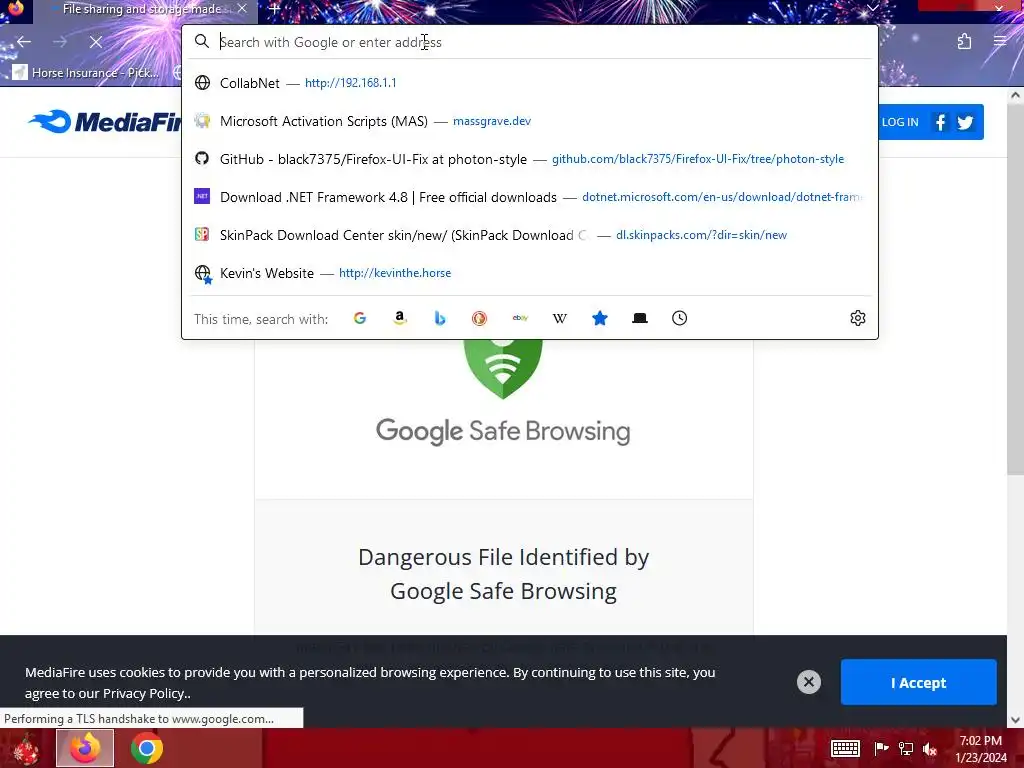Select CollabNet 192.168.1.1 suggestion
The width and height of the screenshot is (1024, 768).
[x=530, y=83]
